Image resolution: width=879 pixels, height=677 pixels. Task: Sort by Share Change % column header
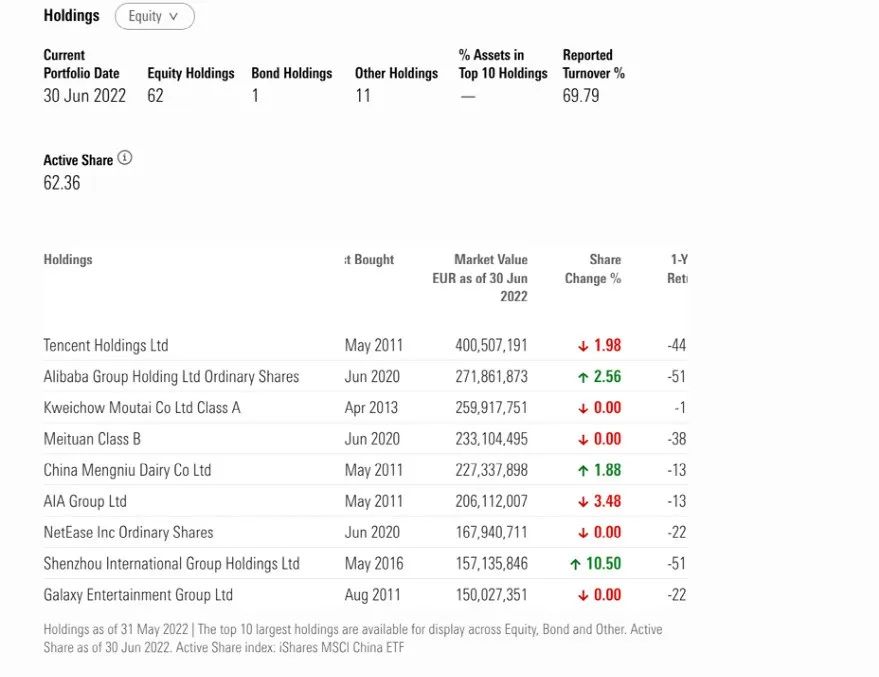pyautogui.click(x=593, y=269)
